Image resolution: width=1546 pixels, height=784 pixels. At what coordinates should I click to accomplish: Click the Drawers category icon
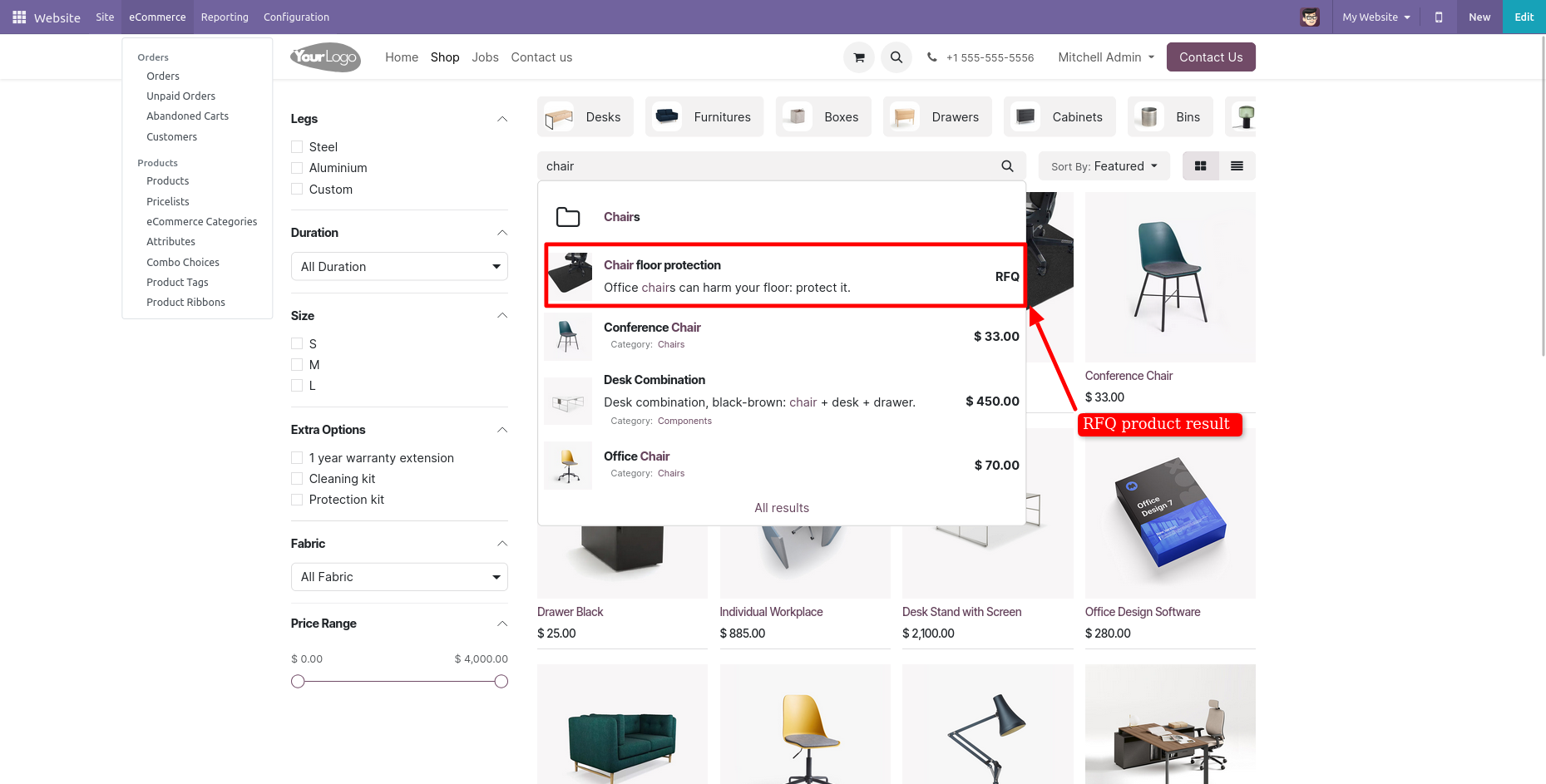[905, 117]
